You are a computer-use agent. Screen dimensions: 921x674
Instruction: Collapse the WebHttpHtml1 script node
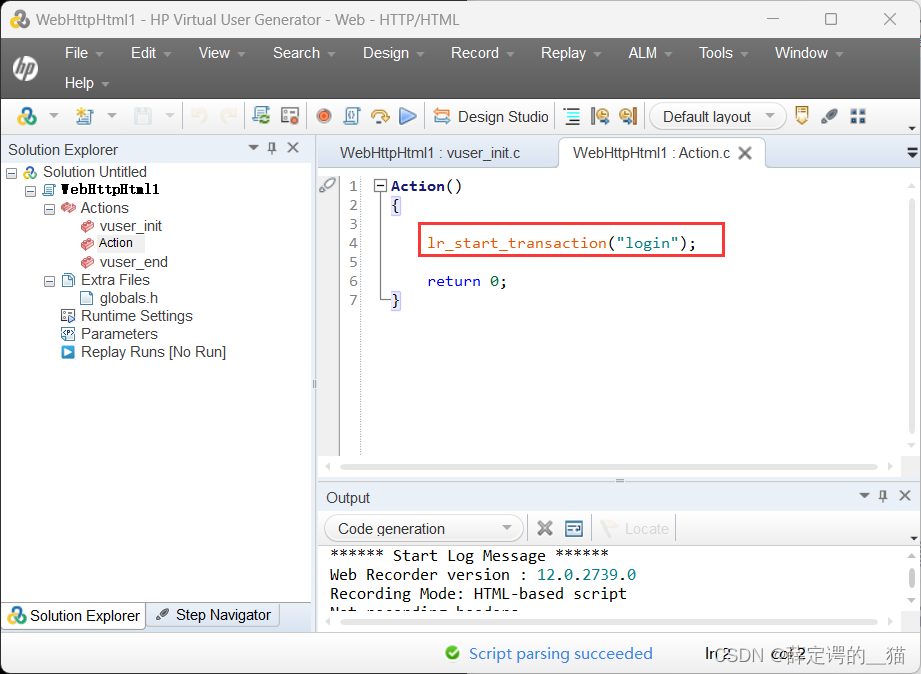point(31,191)
